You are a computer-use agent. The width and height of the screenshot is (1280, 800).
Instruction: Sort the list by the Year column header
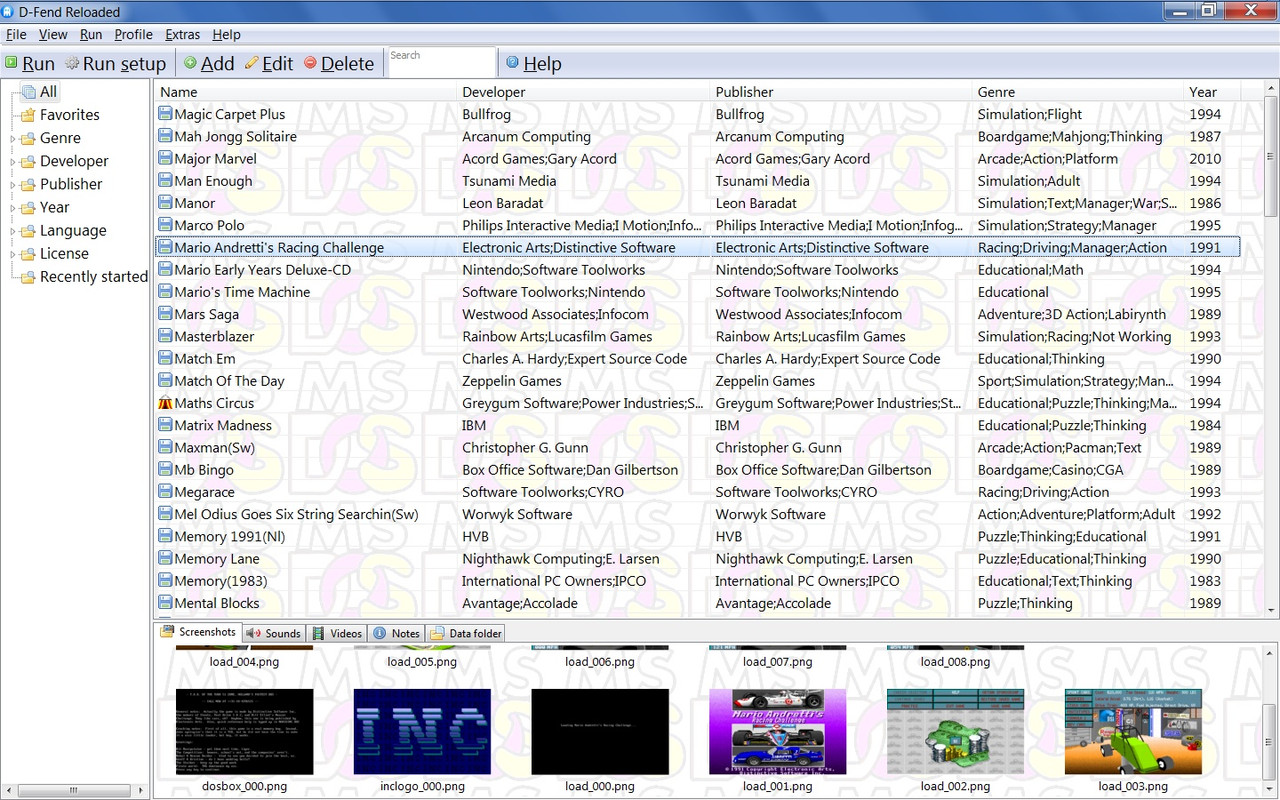click(x=1212, y=92)
